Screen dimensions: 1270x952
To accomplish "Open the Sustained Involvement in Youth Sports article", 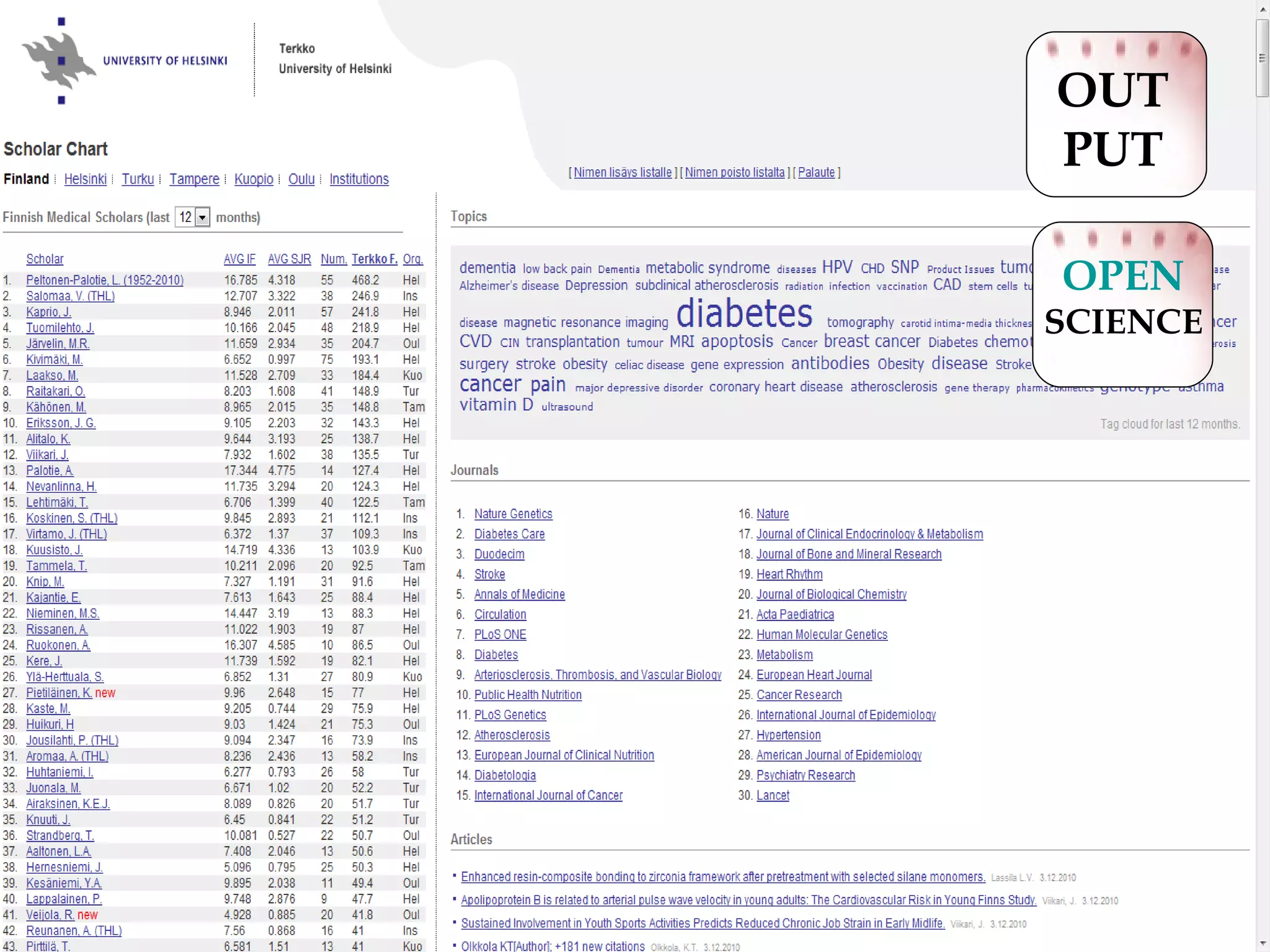I will (x=703, y=923).
